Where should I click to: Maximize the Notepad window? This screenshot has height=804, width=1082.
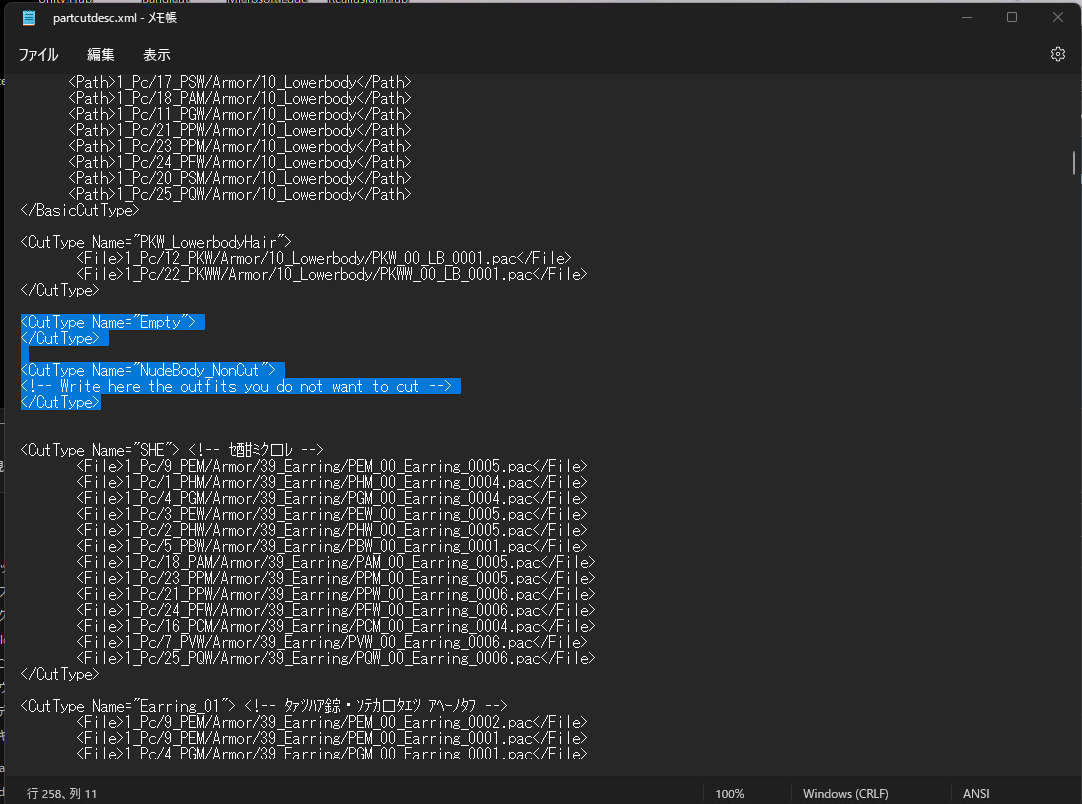pyautogui.click(x=1011, y=18)
